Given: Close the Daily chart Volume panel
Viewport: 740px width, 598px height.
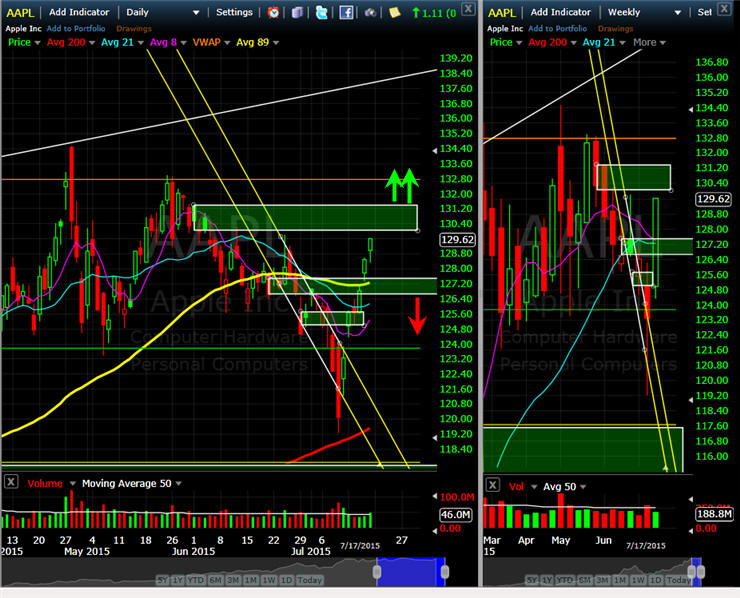Looking at the screenshot, I should click(11, 482).
